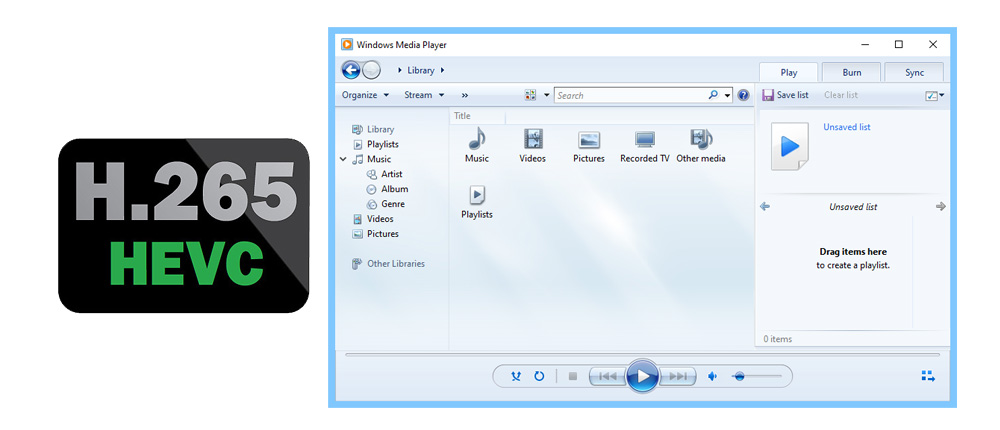Switch to Now Playing mode icon
1000x430 pixels.
pos(928,376)
